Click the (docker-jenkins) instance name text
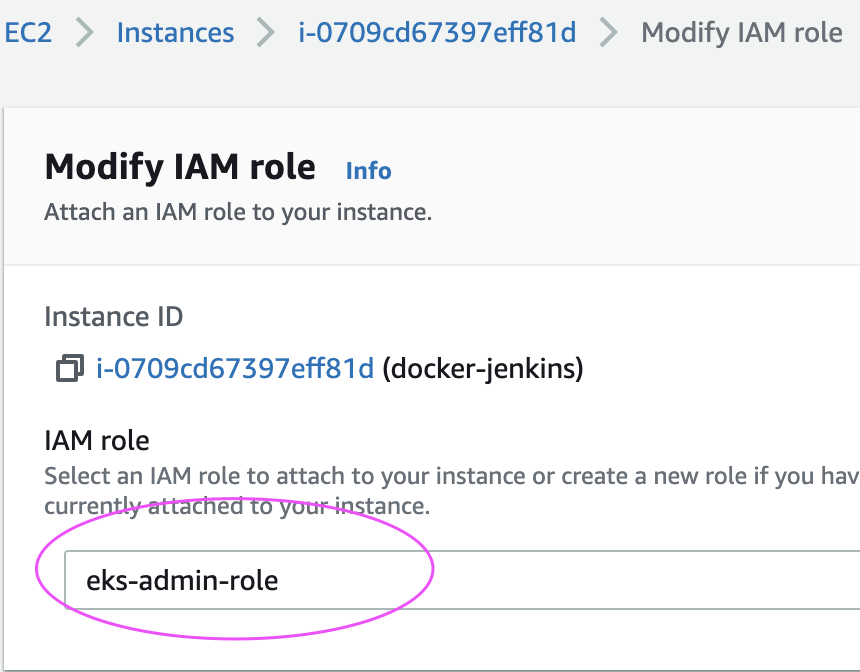 [483, 369]
